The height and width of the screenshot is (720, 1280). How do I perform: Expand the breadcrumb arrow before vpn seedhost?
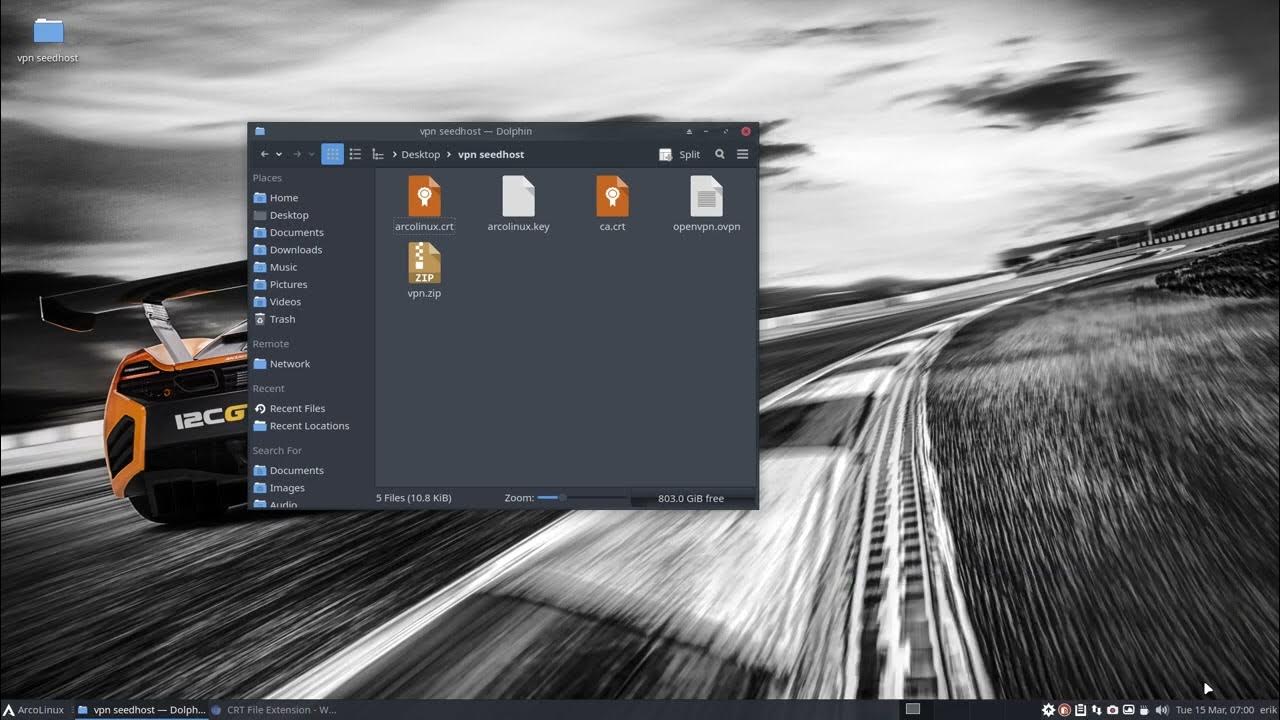(x=450, y=154)
